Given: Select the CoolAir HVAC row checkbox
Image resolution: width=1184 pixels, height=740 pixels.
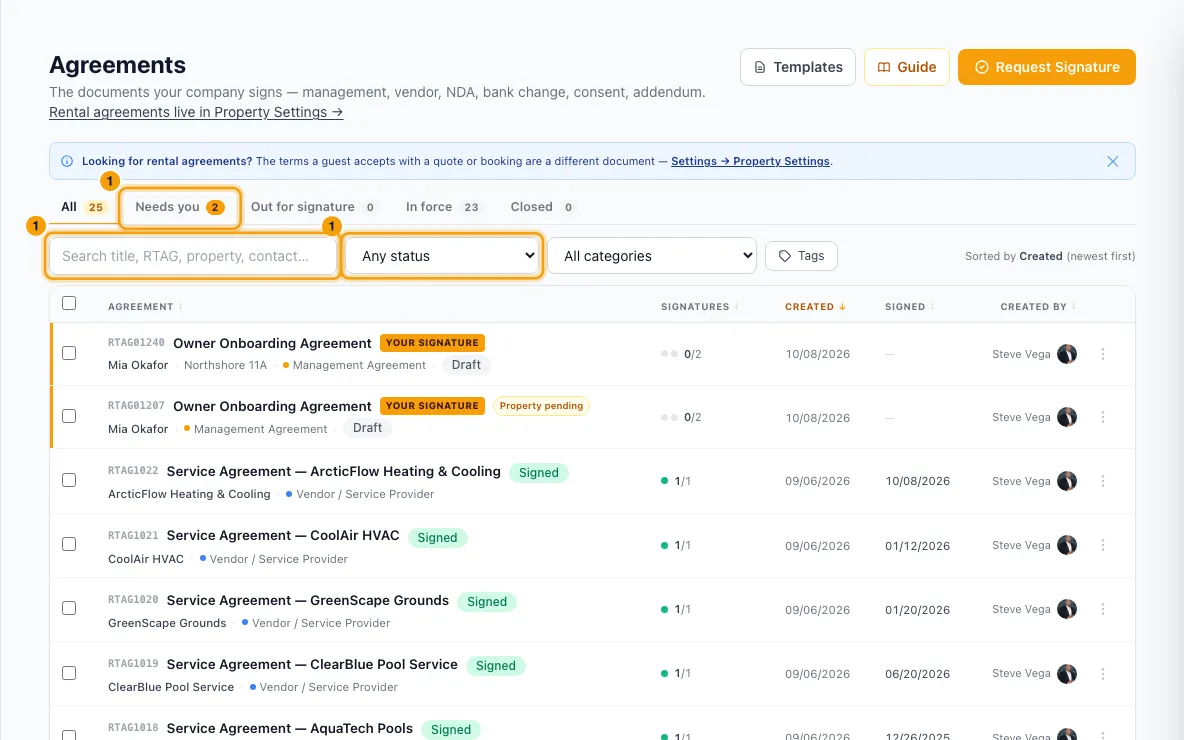Looking at the screenshot, I should click(69, 544).
